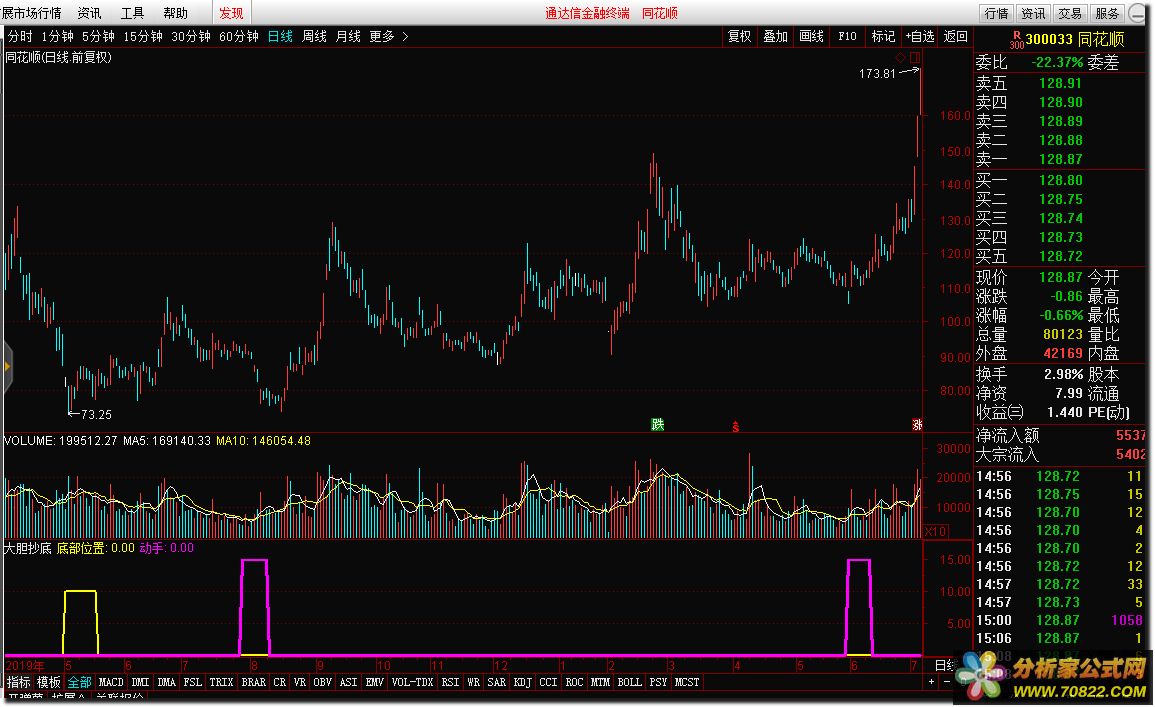Switch to the 30分钟 period
Viewport: 1155px width, 707px height.
(191, 36)
